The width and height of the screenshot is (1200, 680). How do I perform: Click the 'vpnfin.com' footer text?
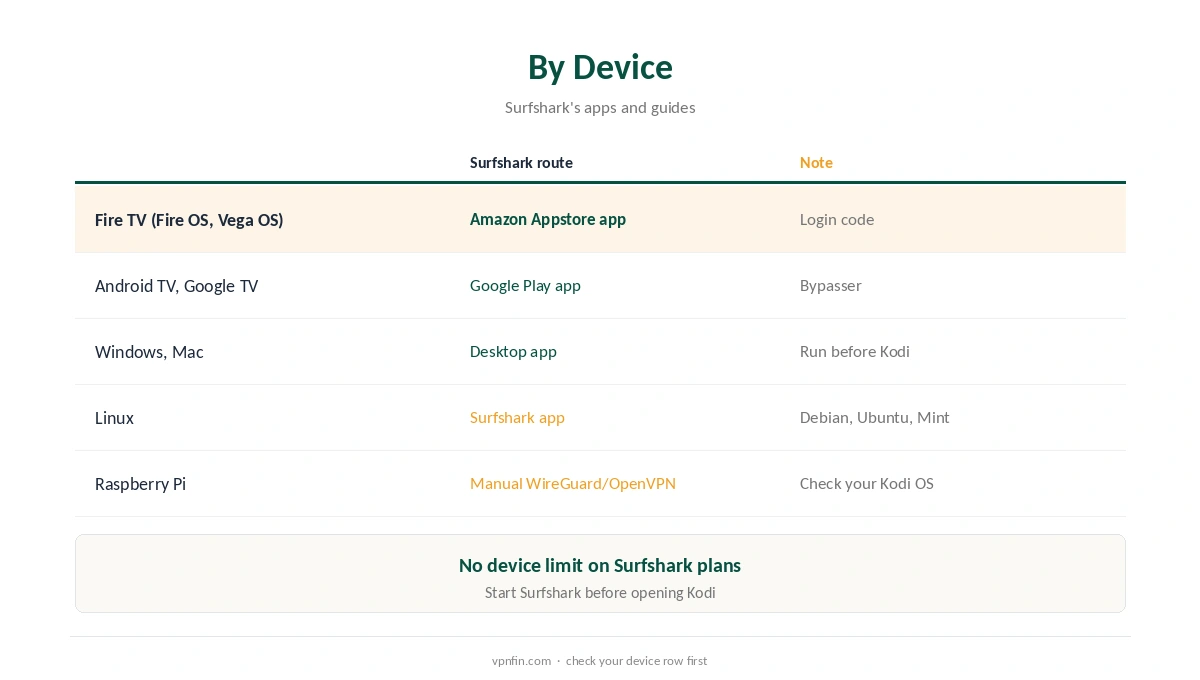[521, 661]
